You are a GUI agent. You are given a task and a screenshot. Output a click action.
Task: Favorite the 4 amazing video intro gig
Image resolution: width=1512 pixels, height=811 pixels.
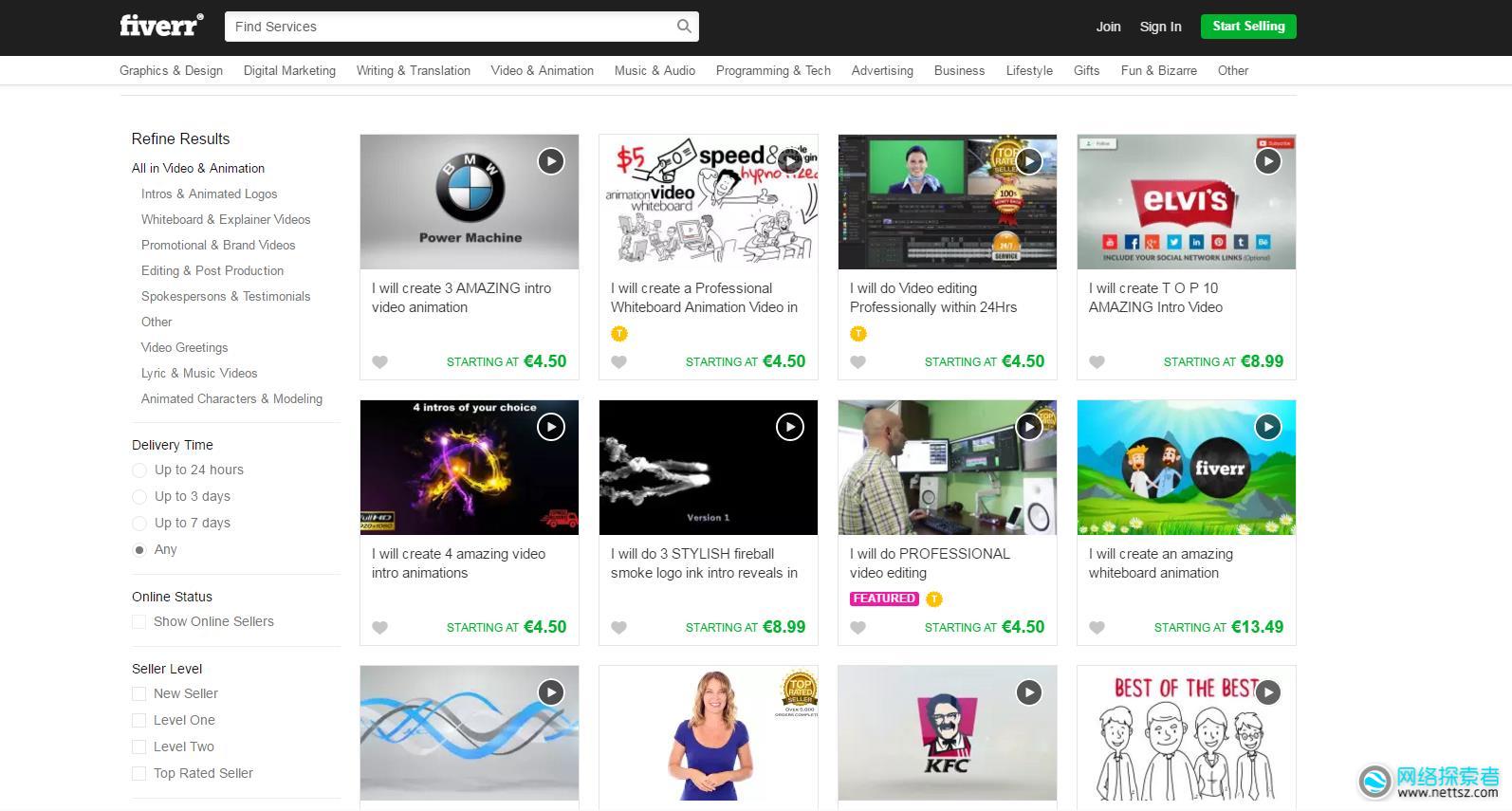pyautogui.click(x=380, y=627)
